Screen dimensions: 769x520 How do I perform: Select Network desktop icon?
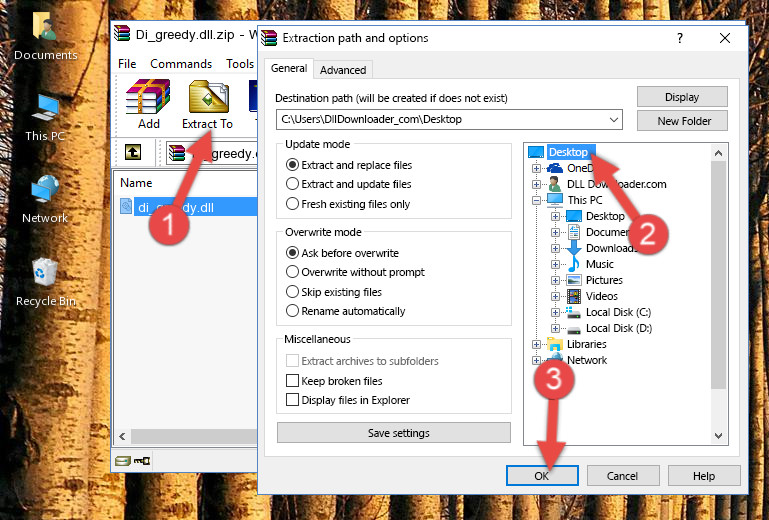[45, 200]
